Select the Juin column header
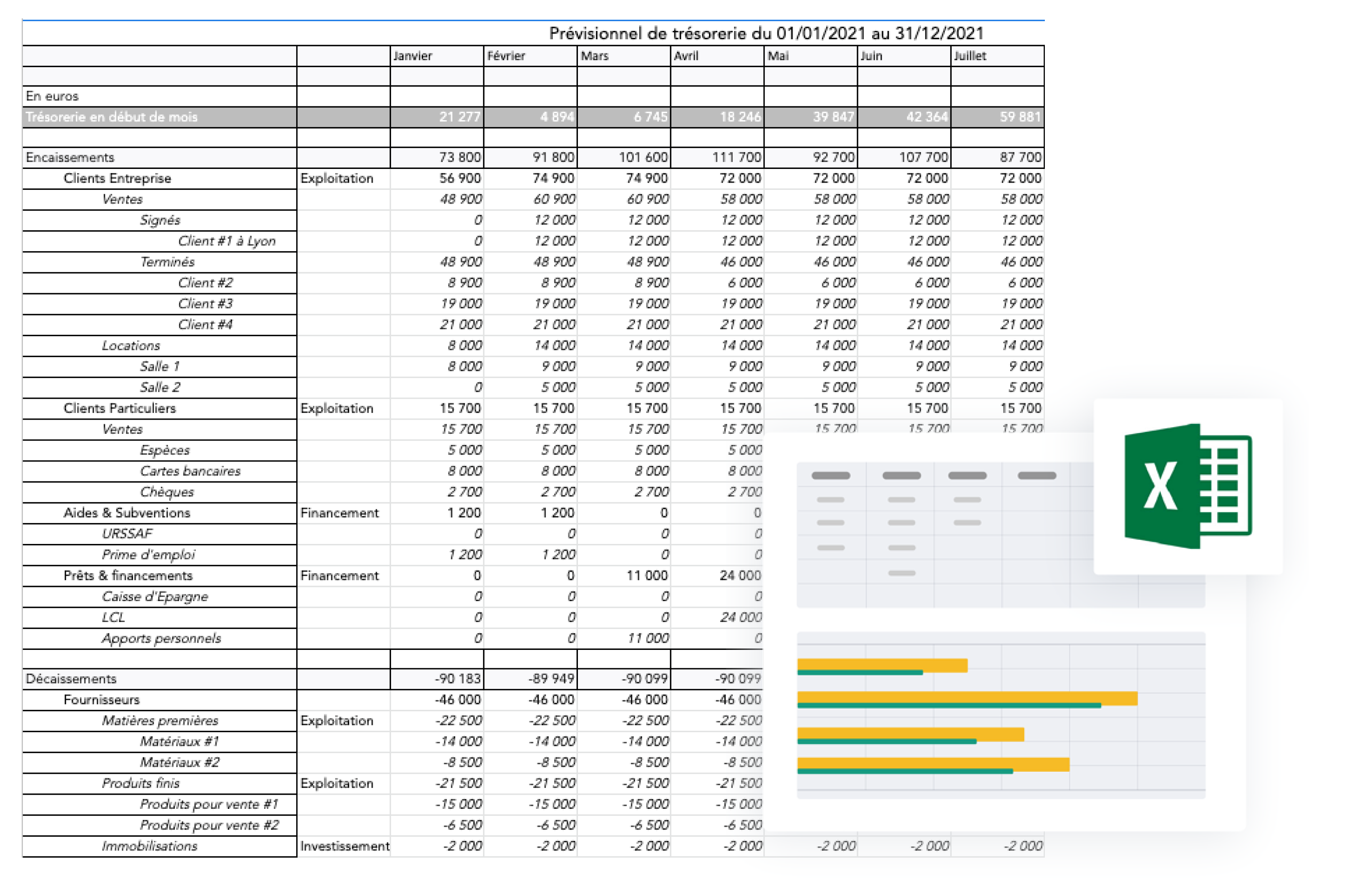This screenshot has height=891, width=1372. [904, 56]
